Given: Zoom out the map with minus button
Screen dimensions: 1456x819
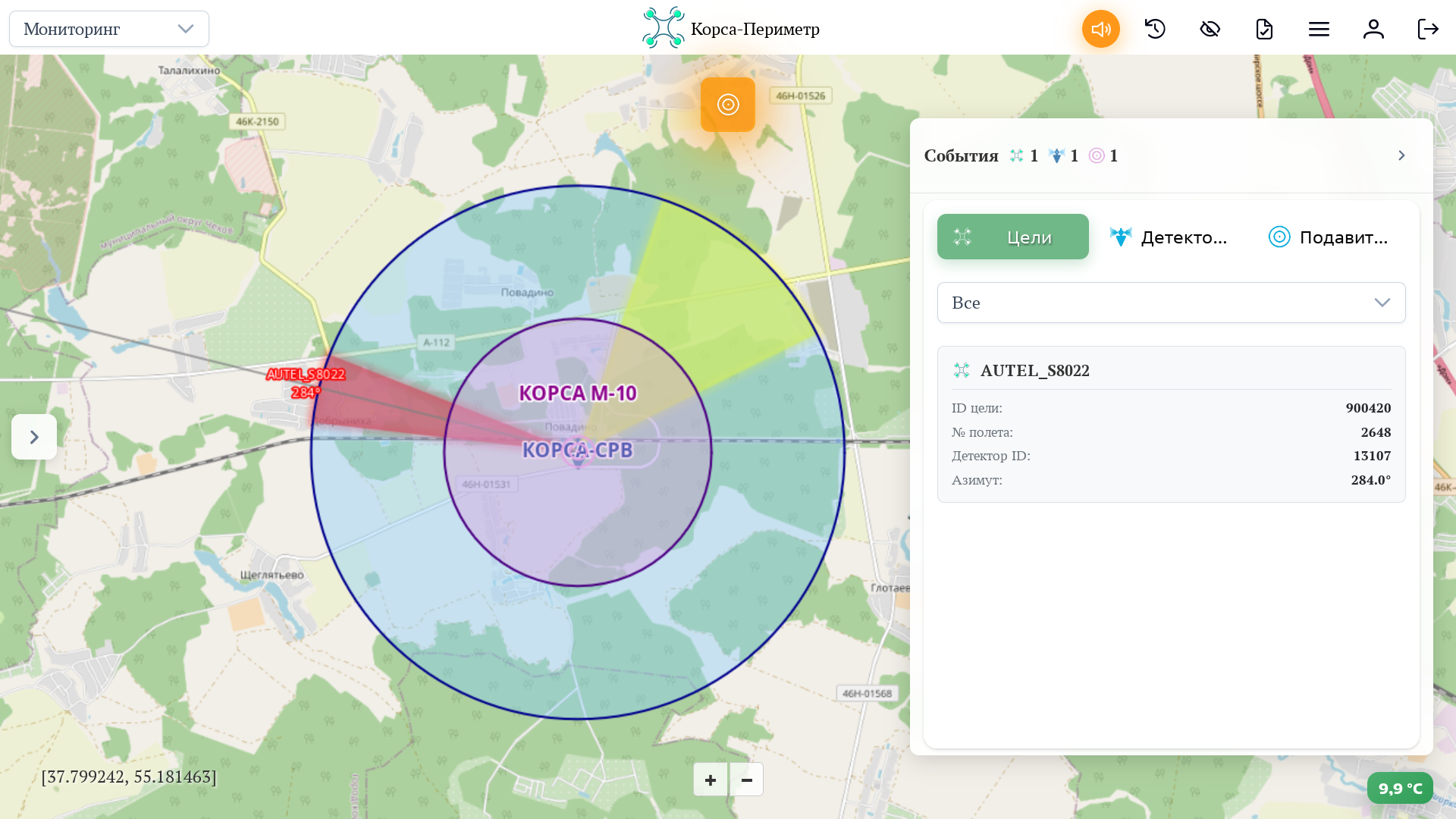Looking at the screenshot, I should tap(747, 780).
